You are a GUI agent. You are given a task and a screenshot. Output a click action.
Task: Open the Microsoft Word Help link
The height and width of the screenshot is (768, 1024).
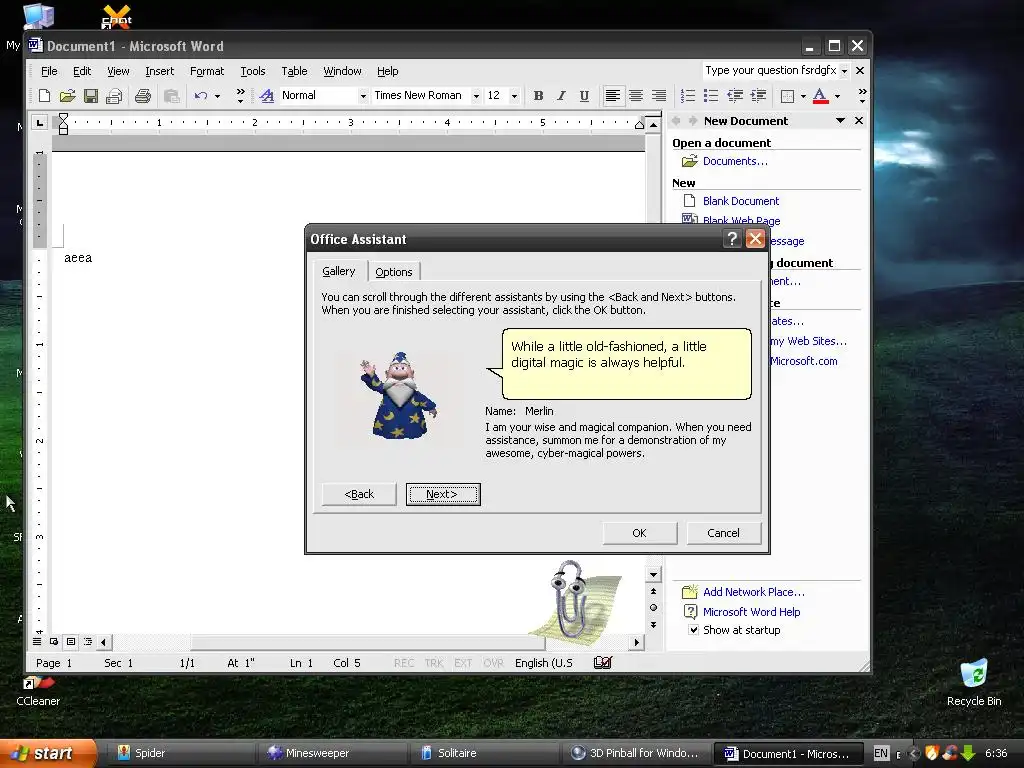click(752, 612)
